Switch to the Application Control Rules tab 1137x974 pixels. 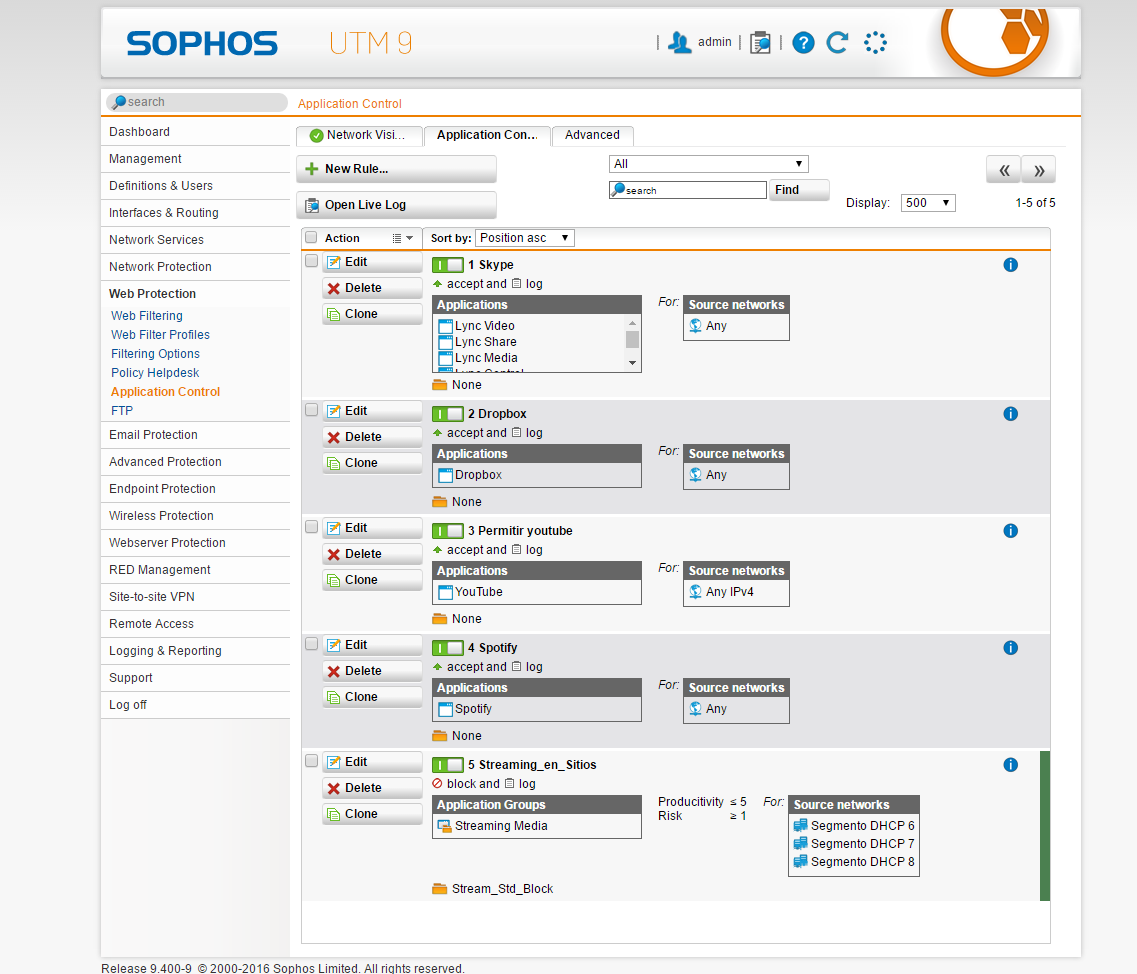(x=487, y=136)
